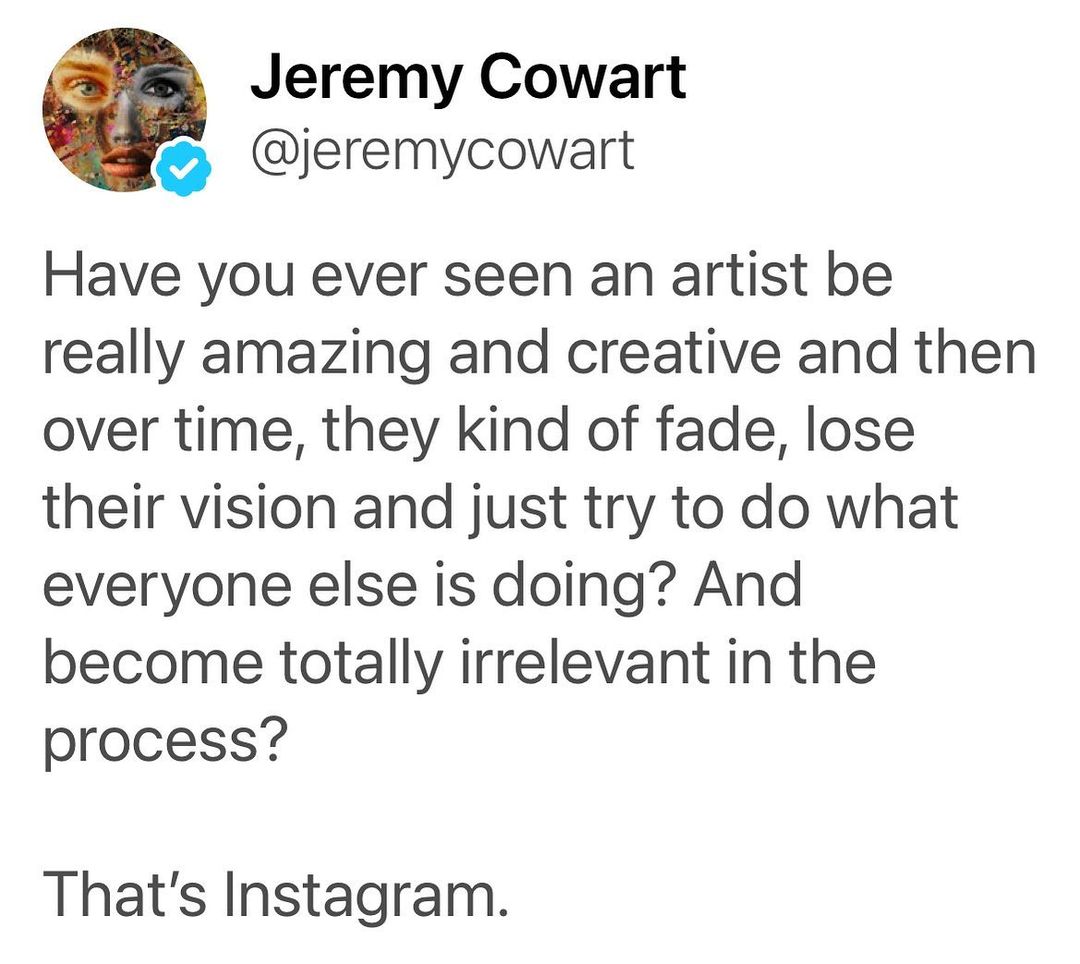The width and height of the screenshot is (1080, 964).
Task: Open the Jeremy Cowart display name
Action: [x=468, y=76]
